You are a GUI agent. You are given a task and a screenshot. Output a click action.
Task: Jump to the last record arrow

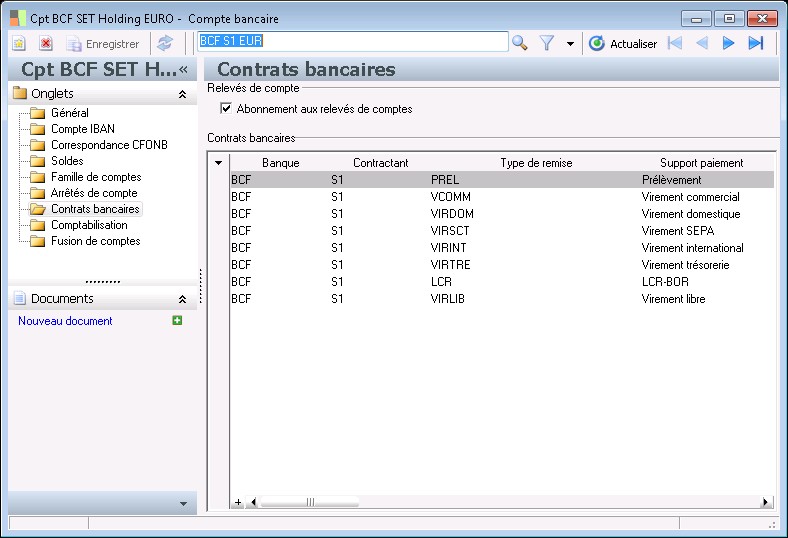click(x=756, y=43)
